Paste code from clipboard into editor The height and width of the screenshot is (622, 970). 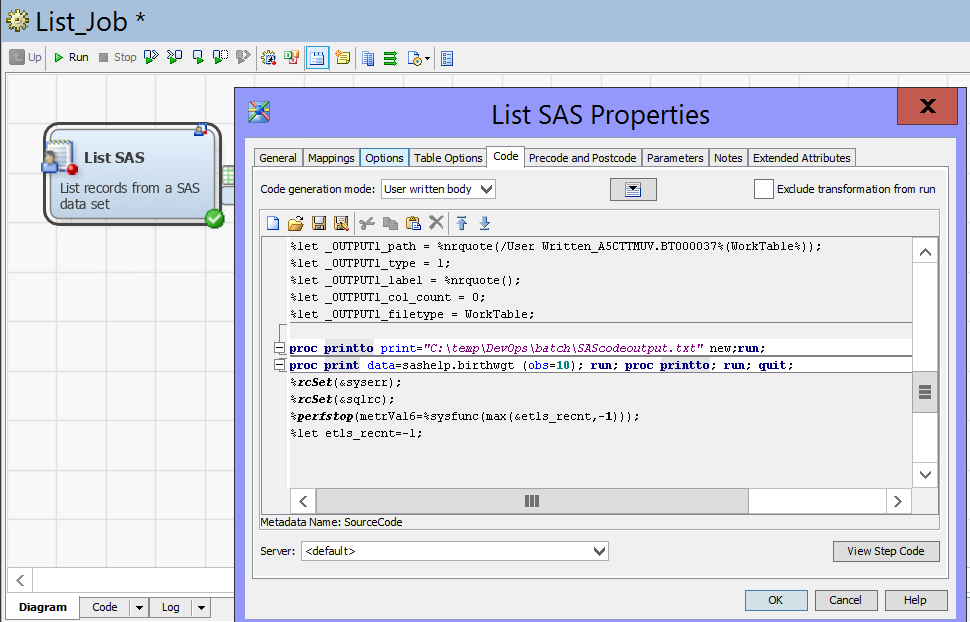pyautogui.click(x=412, y=222)
